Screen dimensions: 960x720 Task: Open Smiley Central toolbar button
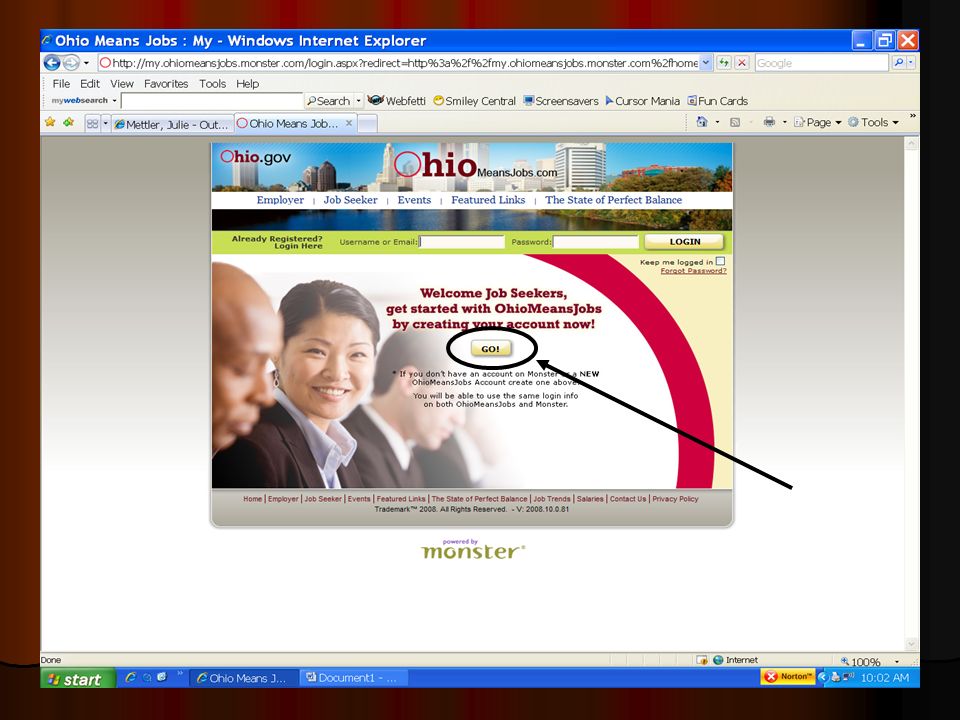474,101
